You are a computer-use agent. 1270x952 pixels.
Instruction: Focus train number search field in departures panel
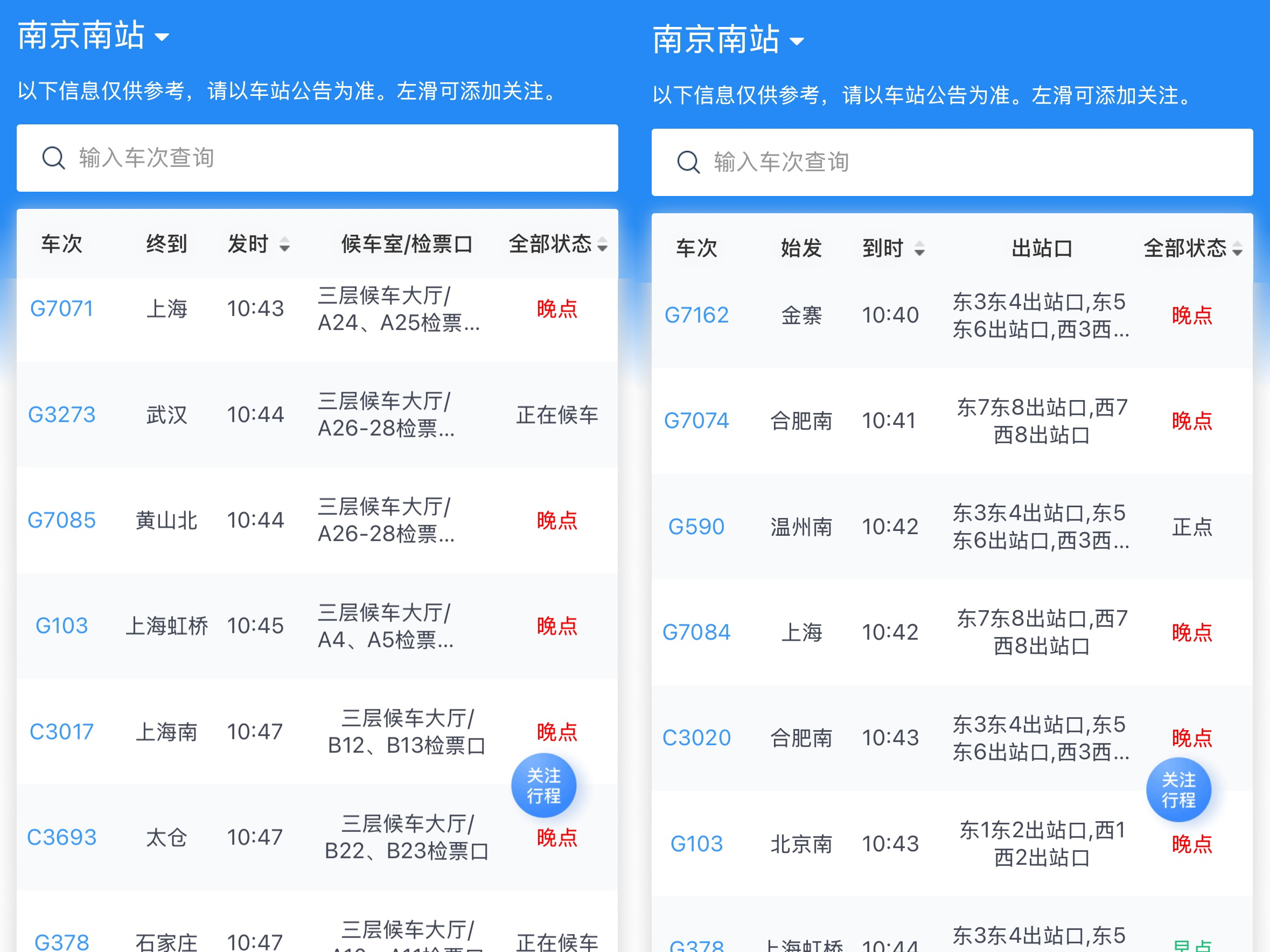click(x=317, y=158)
